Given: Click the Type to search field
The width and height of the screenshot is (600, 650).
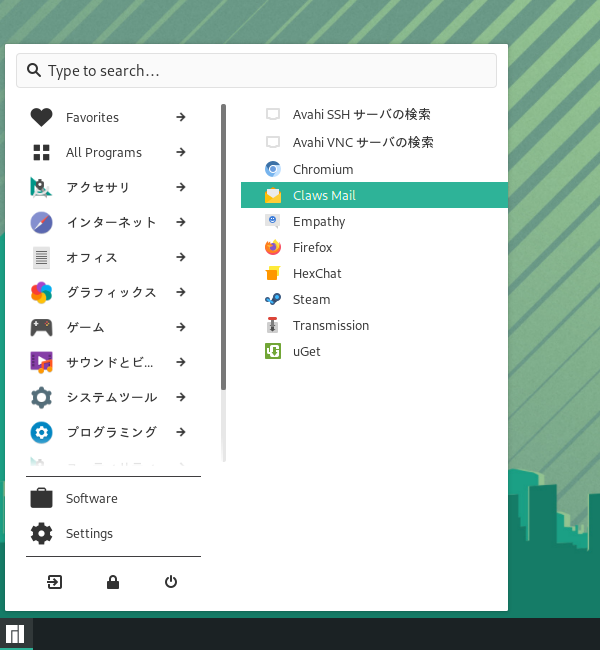Looking at the screenshot, I should [x=256, y=70].
